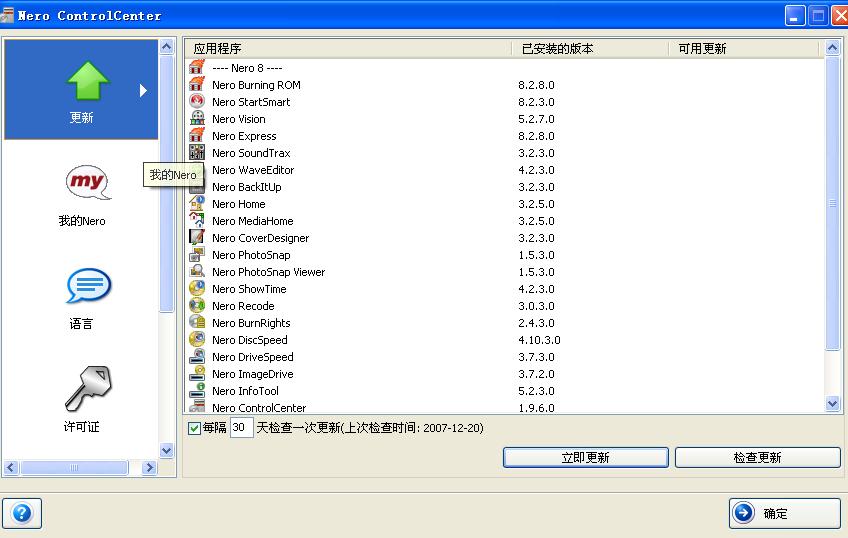Click the Nero SoundTrax icon
Image resolution: width=848 pixels, height=538 pixels.
pos(197,152)
